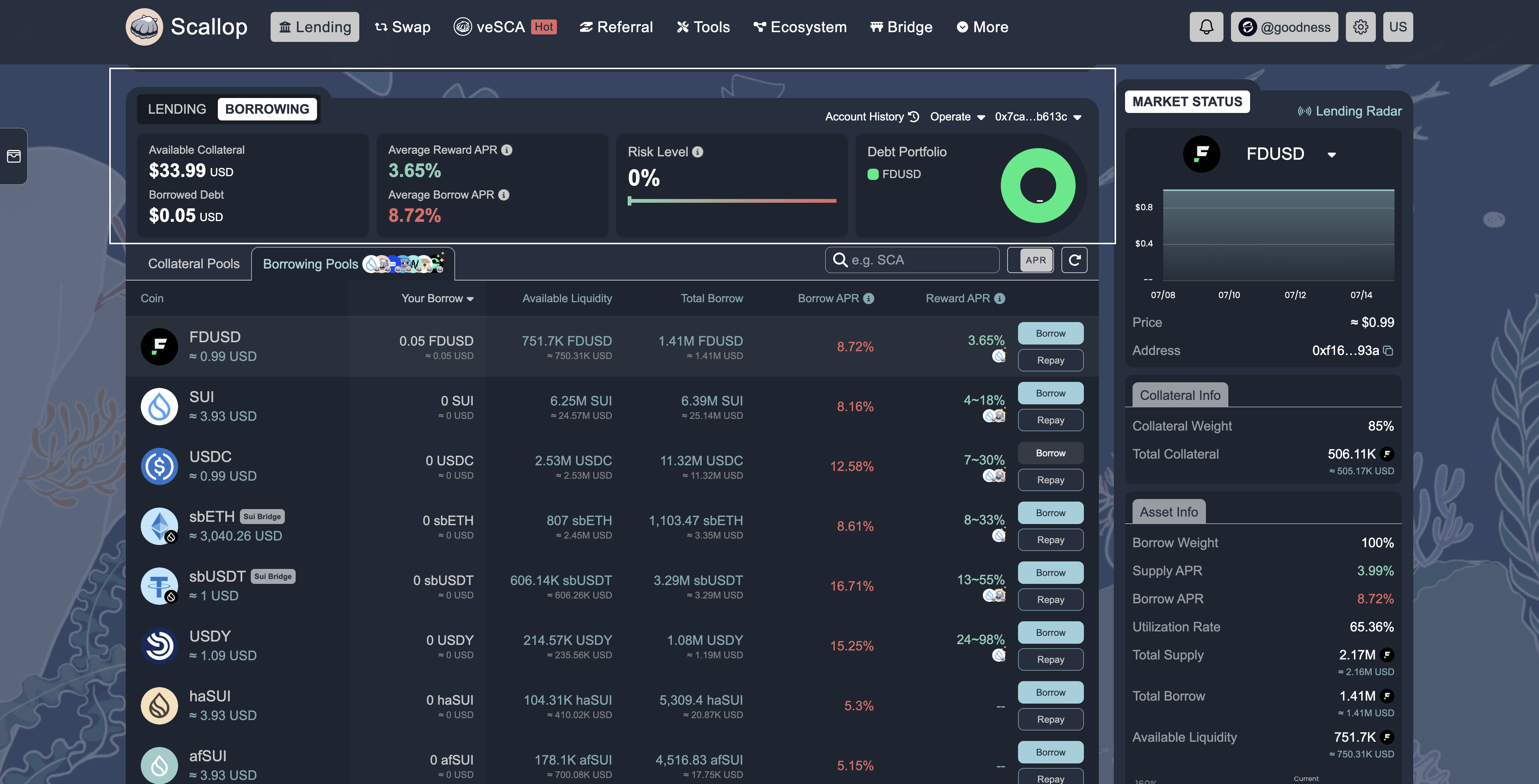Click the MARKET STATUS header label
This screenshot has height=784, width=1539.
click(1187, 101)
